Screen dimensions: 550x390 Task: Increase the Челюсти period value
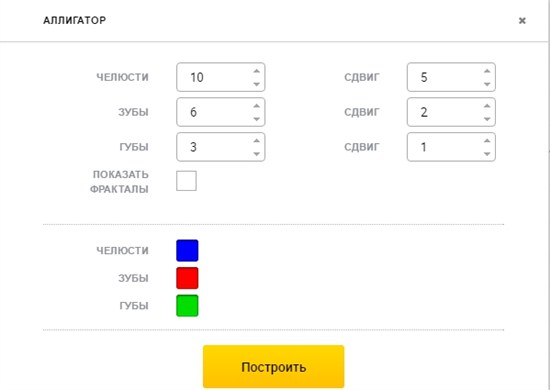[x=256, y=71]
